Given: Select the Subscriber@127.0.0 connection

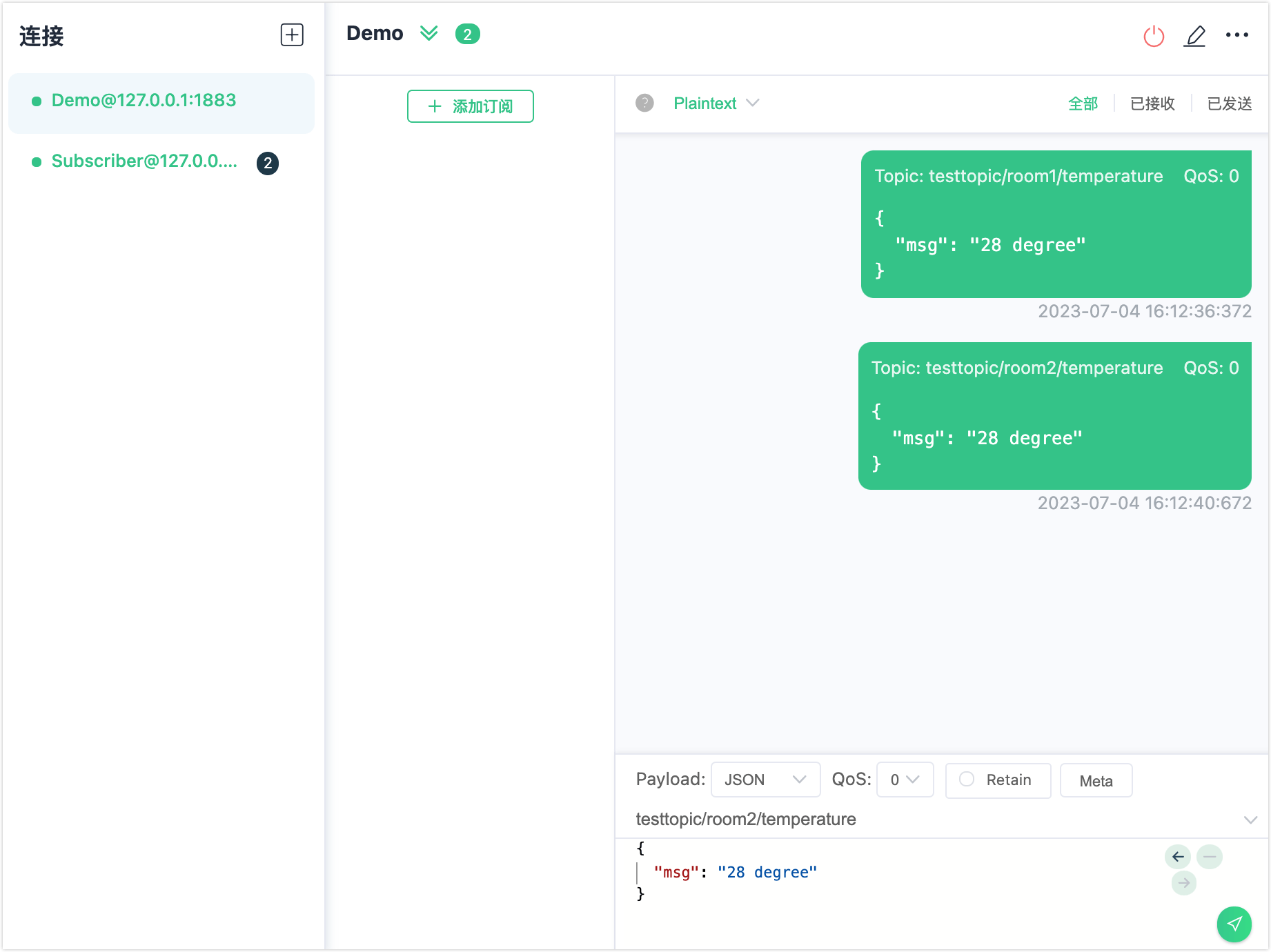Looking at the screenshot, I should (145, 161).
